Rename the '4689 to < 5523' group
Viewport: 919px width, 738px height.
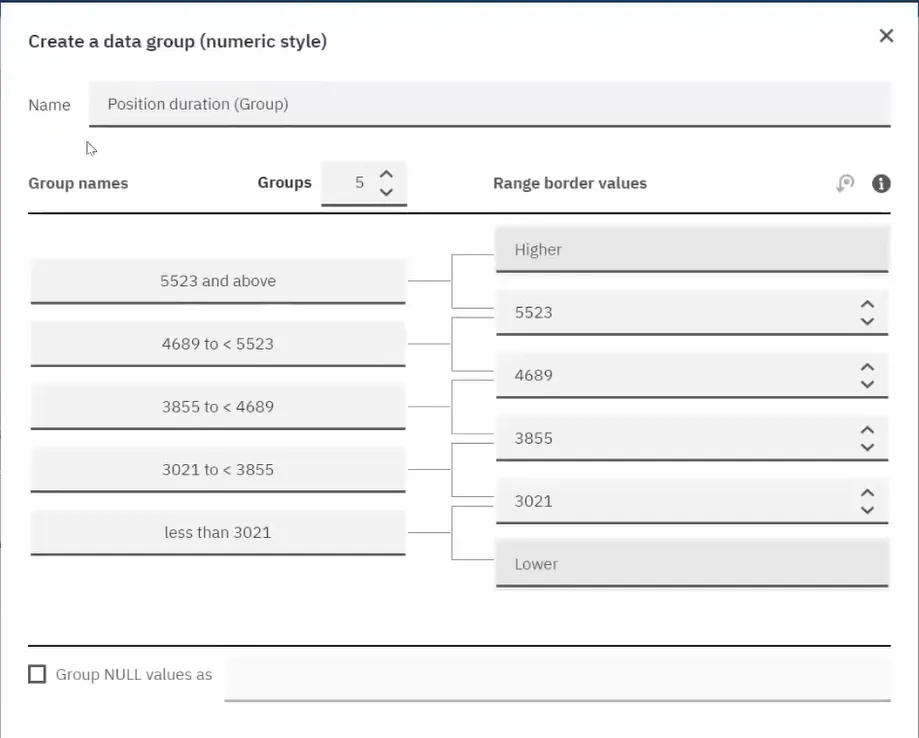(218, 344)
